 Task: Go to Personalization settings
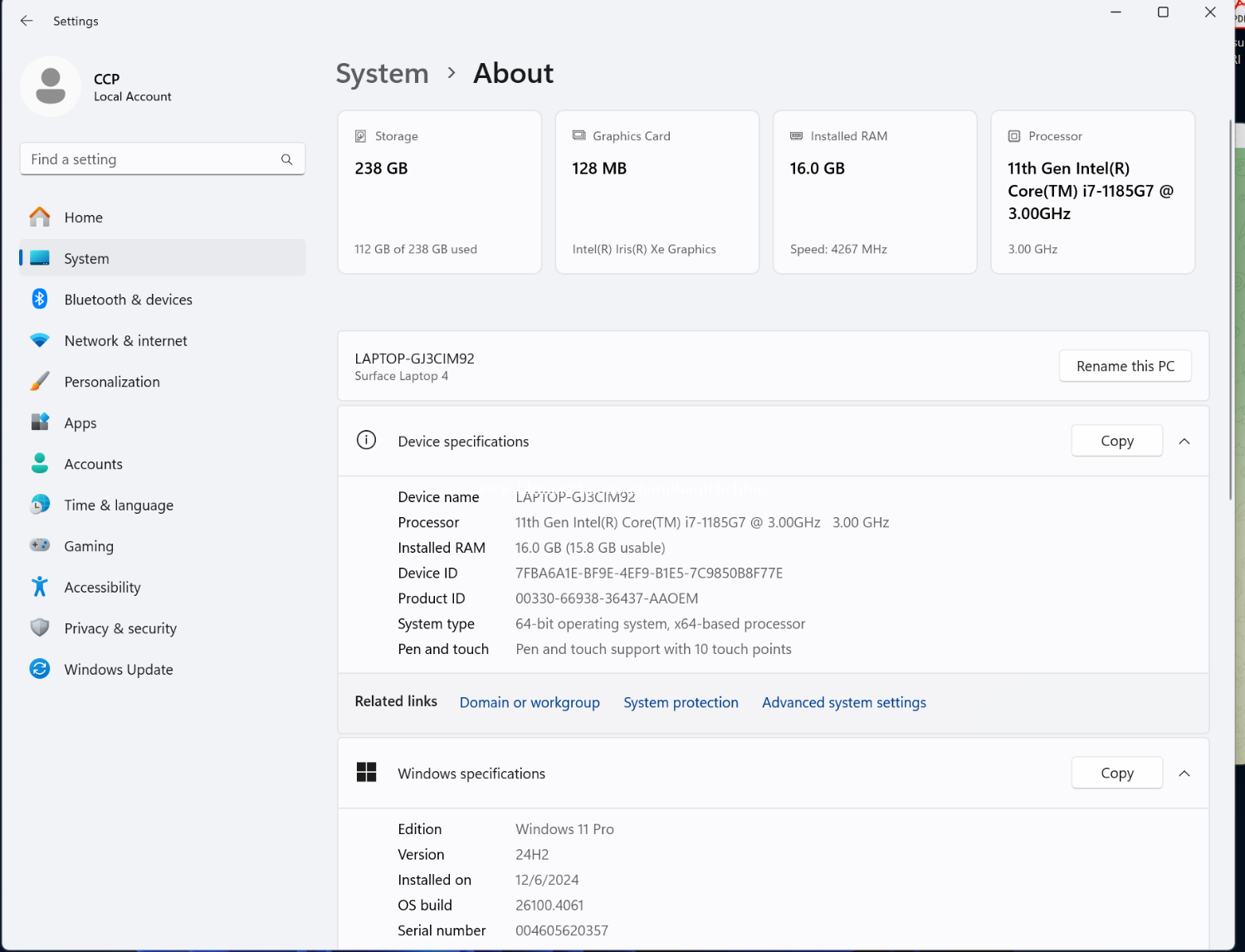163,382
